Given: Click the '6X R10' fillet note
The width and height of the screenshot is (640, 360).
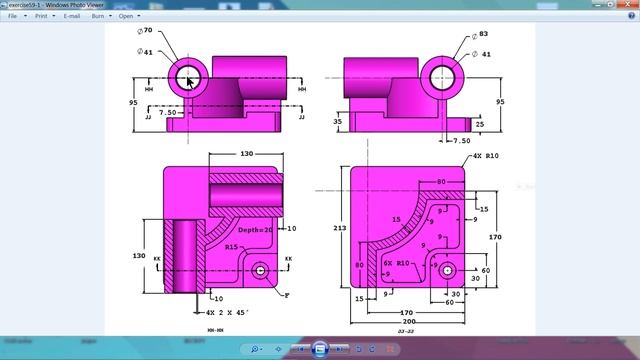Looking at the screenshot, I should [x=396, y=263].
